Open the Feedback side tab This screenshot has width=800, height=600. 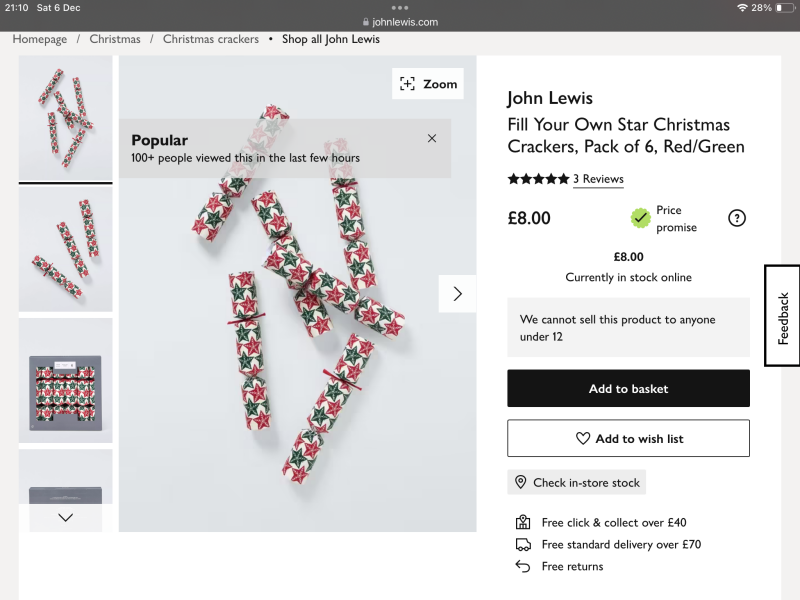pos(783,316)
